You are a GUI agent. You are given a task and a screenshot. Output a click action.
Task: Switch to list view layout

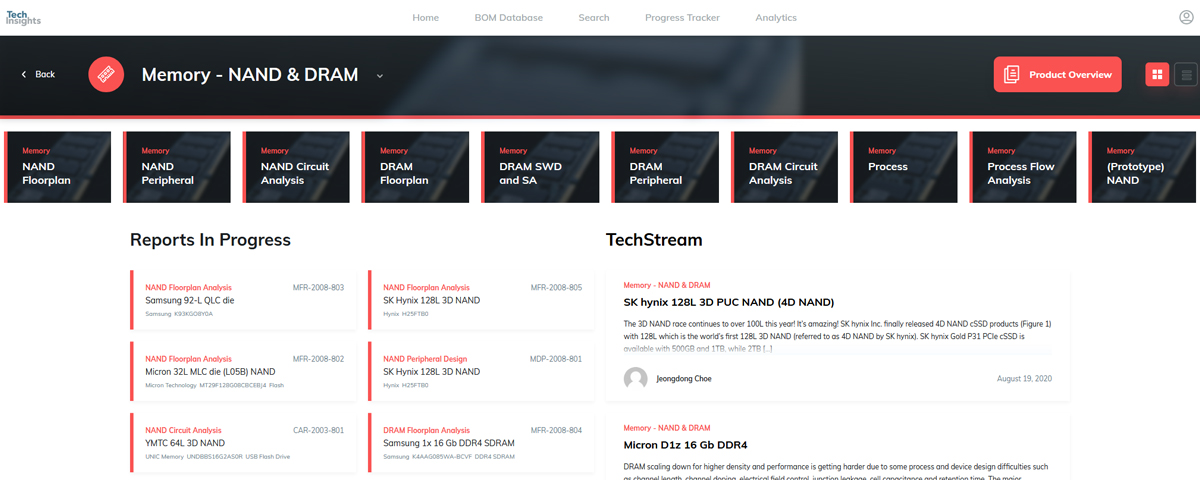pyautogui.click(x=1186, y=74)
